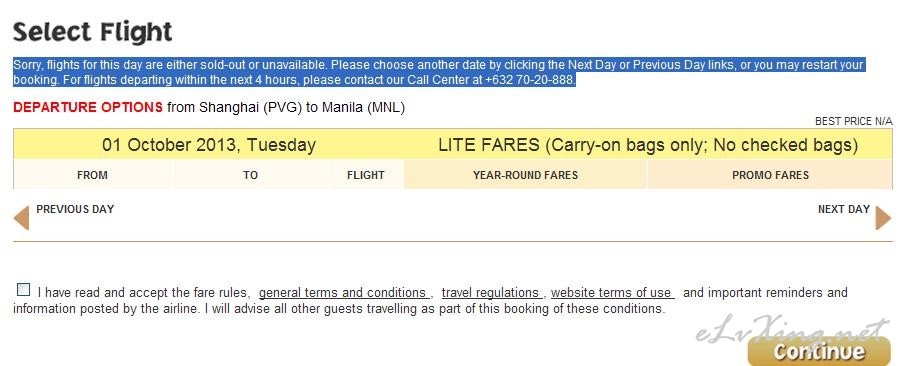This screenshot has height=366, width=900.
Task: Select the PREVIOUS DAY text link
Action: [x=75, y=209]
